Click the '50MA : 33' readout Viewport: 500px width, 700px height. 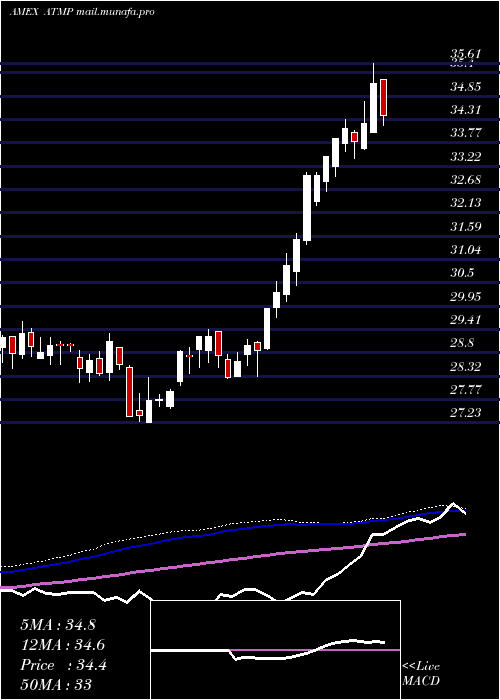click(x=56, y=684)
